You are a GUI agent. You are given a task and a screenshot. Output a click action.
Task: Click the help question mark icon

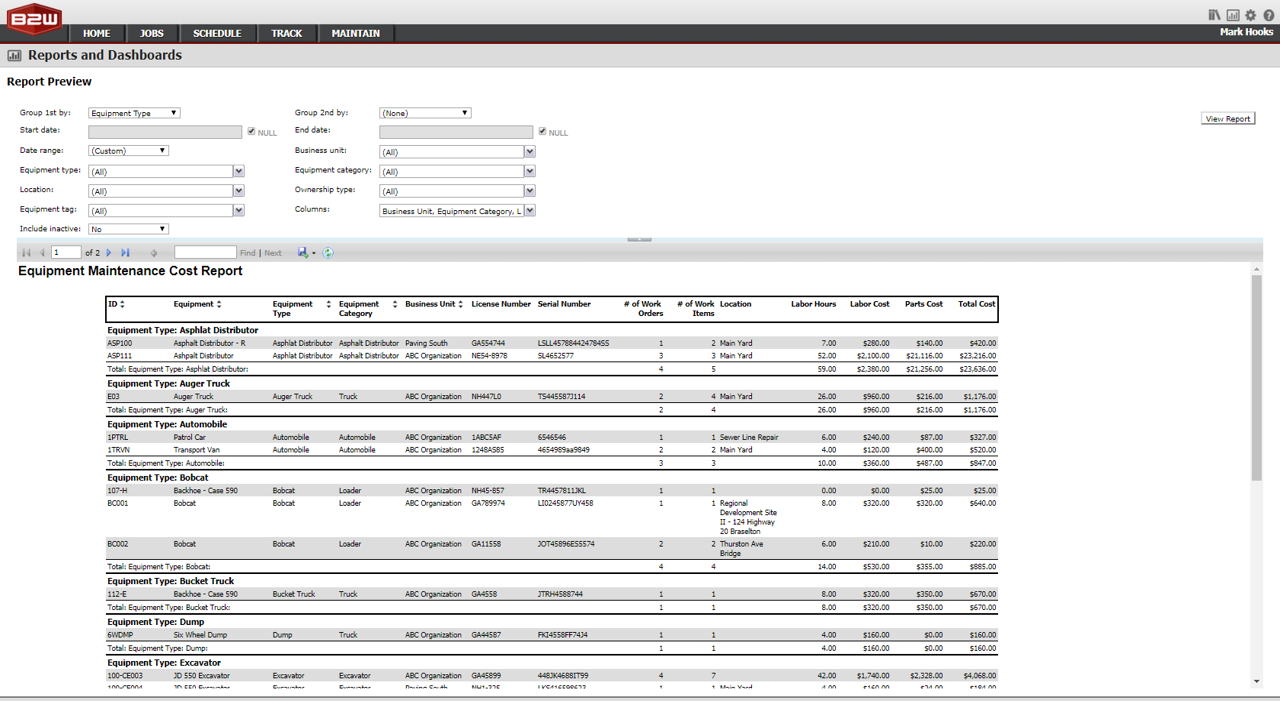tap(1269, 15)
